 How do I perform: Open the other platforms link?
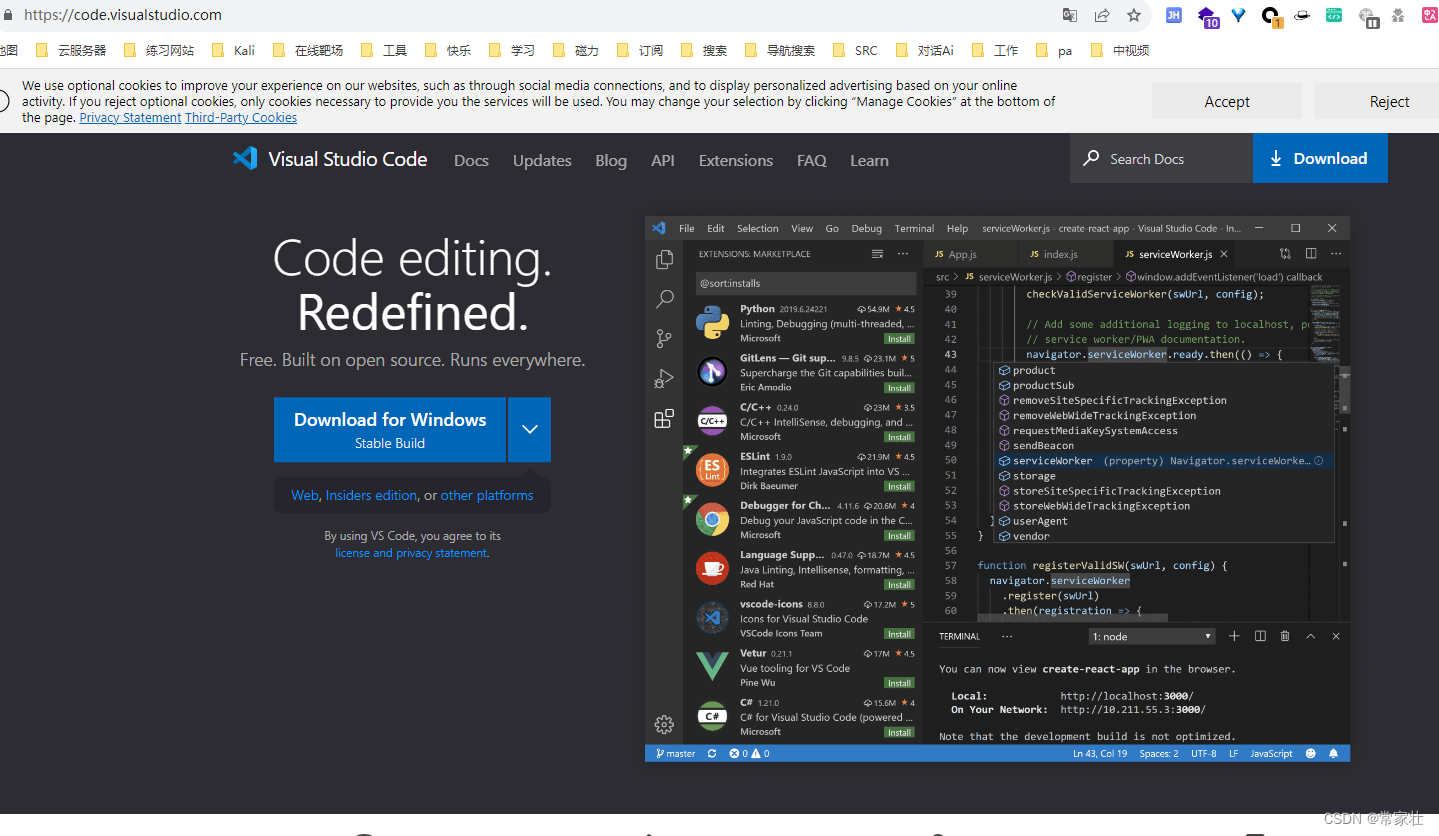[x=487, y=495]
